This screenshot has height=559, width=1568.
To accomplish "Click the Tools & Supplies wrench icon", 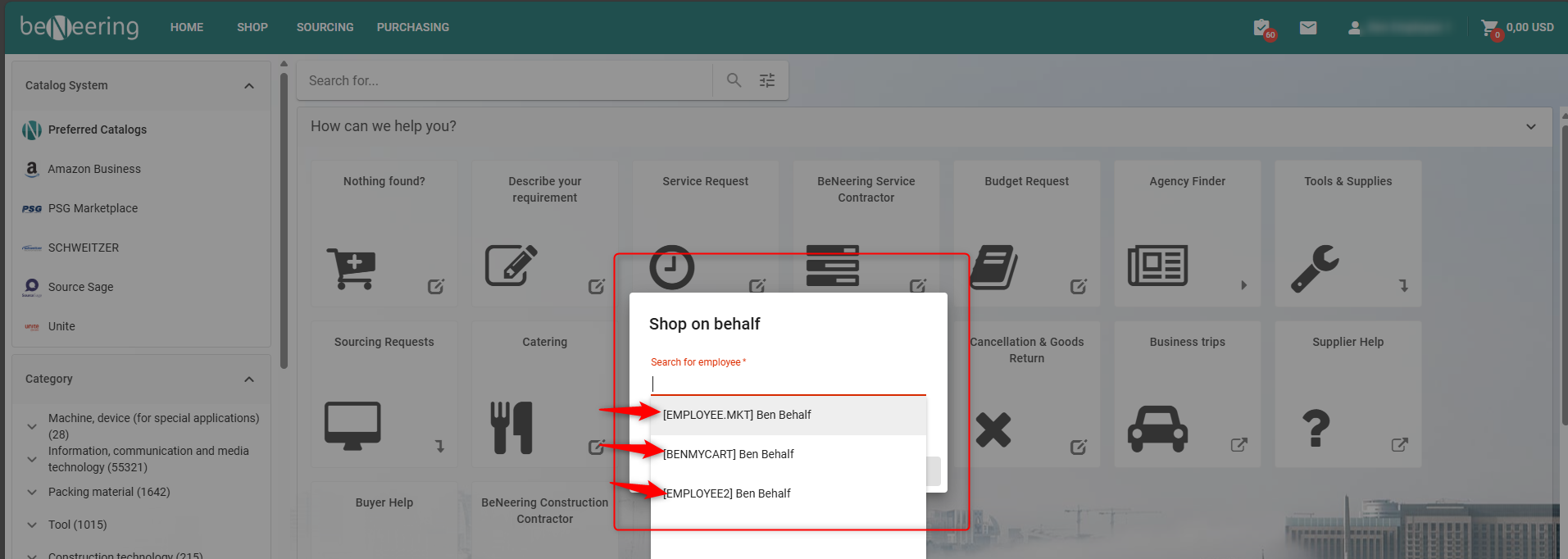I will [1314, 268].
